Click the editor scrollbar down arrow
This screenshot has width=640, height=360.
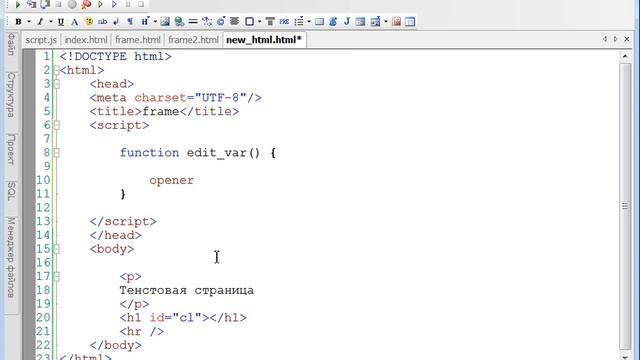625,356
